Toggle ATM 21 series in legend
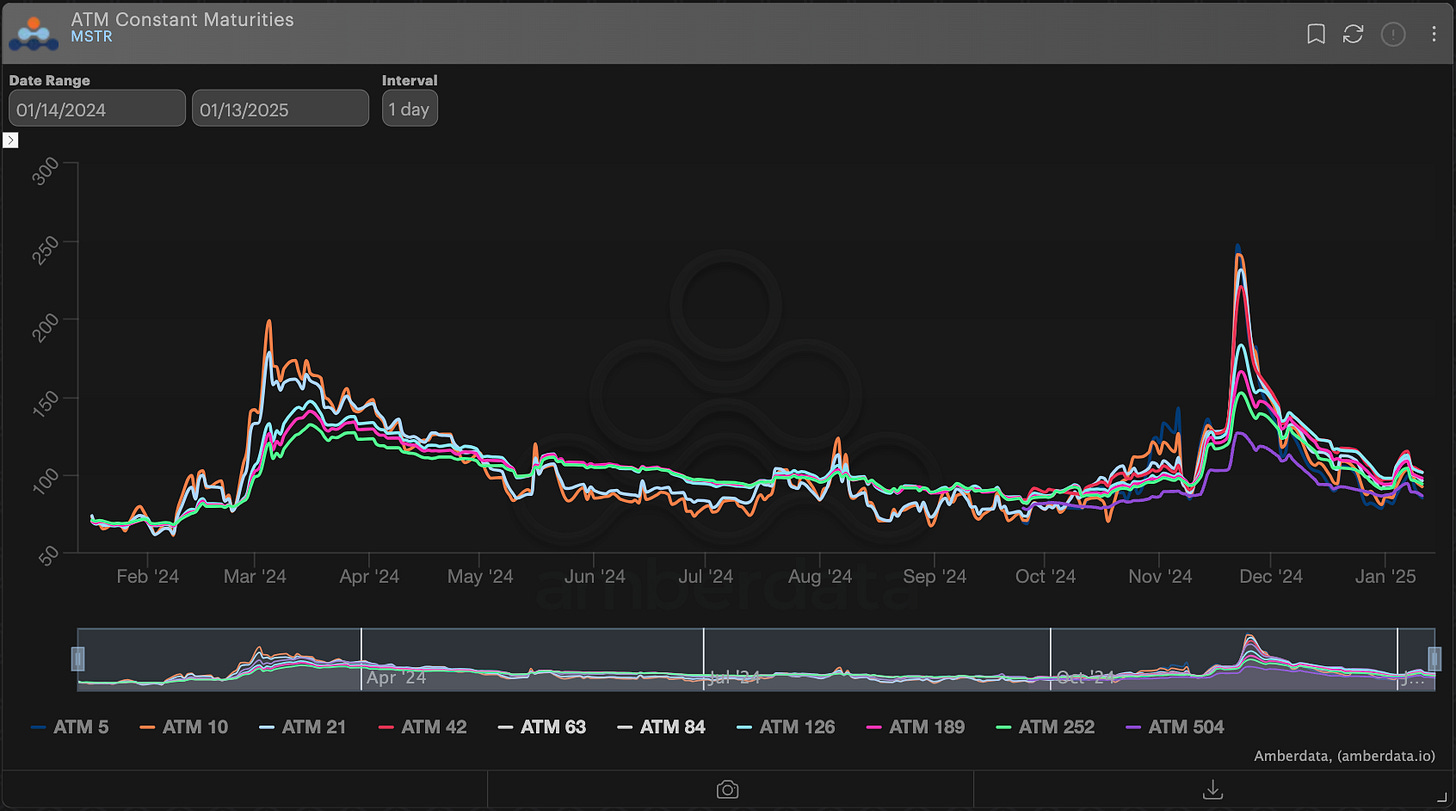Viewport: 1456px width, 811px height. (302, 727)
